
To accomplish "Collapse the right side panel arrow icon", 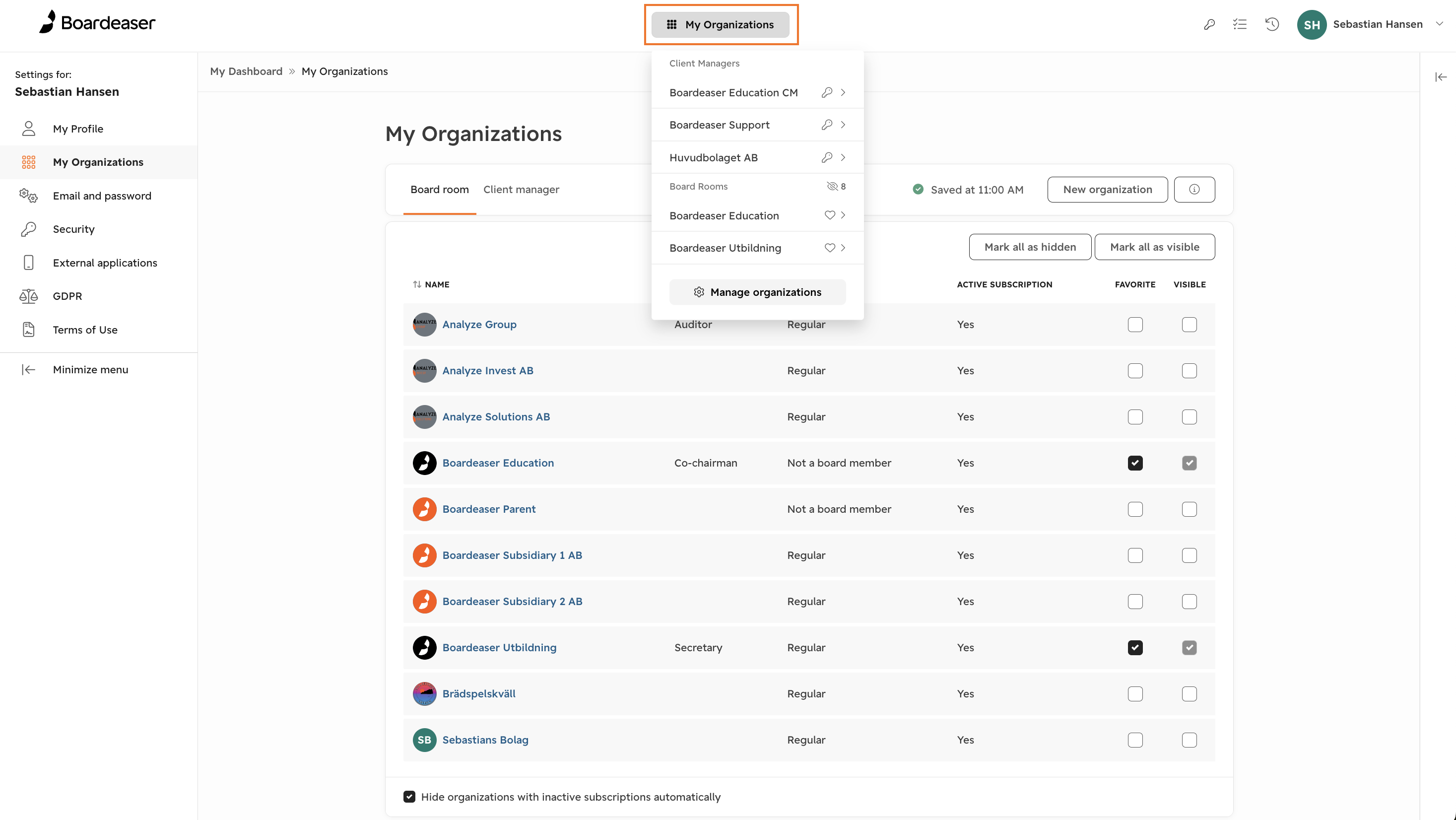I will point(1441,77).
